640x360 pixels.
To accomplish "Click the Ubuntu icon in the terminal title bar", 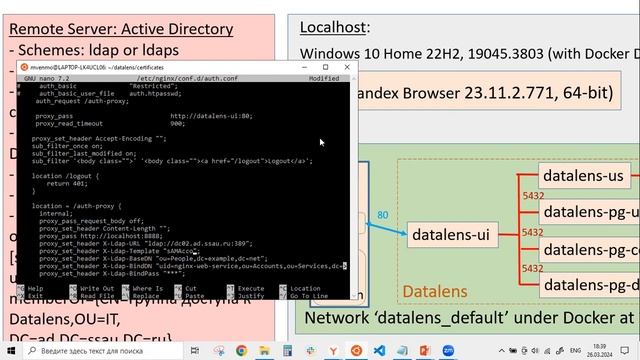I will tap(24, 67).
